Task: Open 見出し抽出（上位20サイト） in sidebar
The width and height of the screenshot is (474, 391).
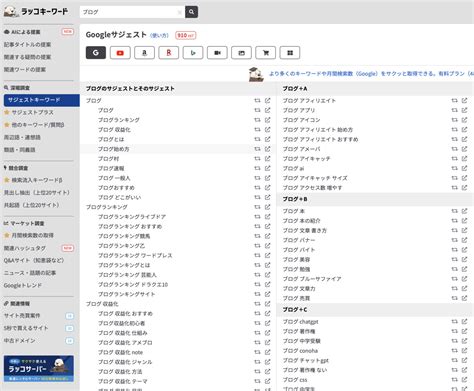Action: 37,192
